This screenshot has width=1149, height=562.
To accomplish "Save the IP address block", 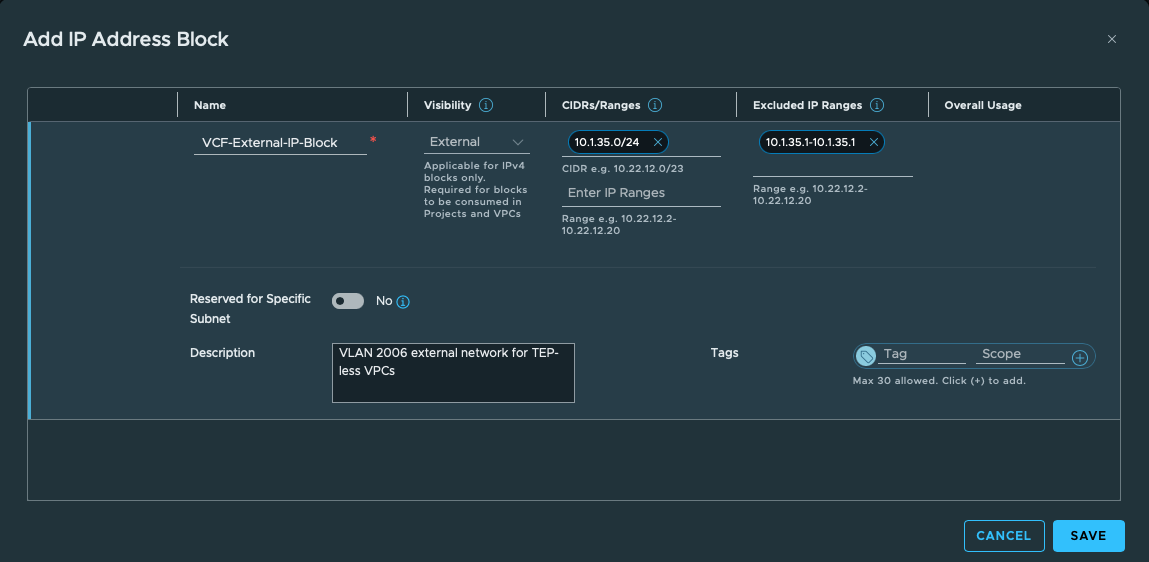I will click(x=1088, y=536).
